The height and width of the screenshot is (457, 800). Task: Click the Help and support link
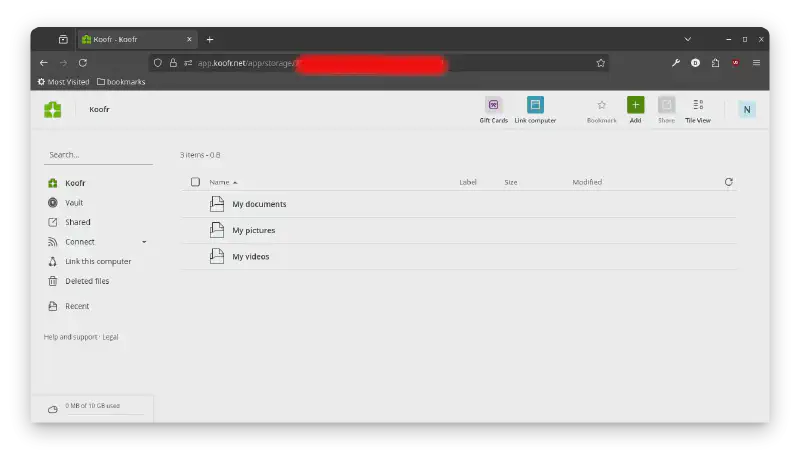70,337
